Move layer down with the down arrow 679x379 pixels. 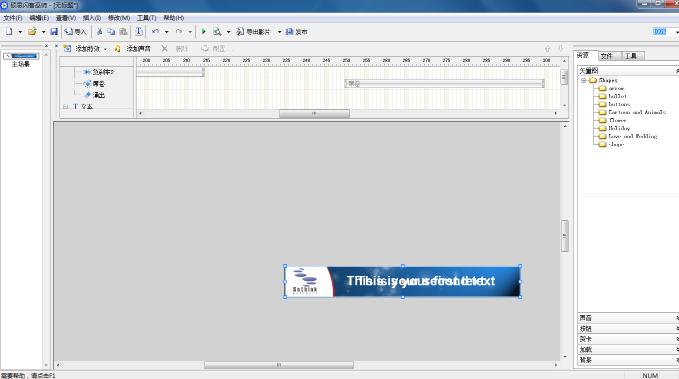tap(560, 49)
